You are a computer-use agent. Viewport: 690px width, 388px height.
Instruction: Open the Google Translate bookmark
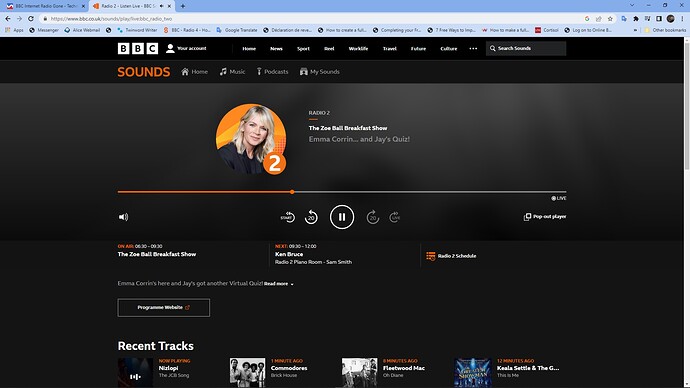(x=237, y=30)
